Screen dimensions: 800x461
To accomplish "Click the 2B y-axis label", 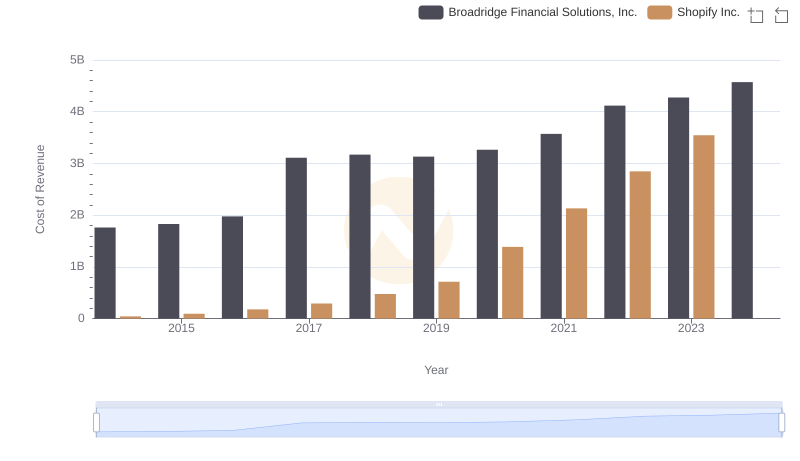I will click(x=77, y=215).
